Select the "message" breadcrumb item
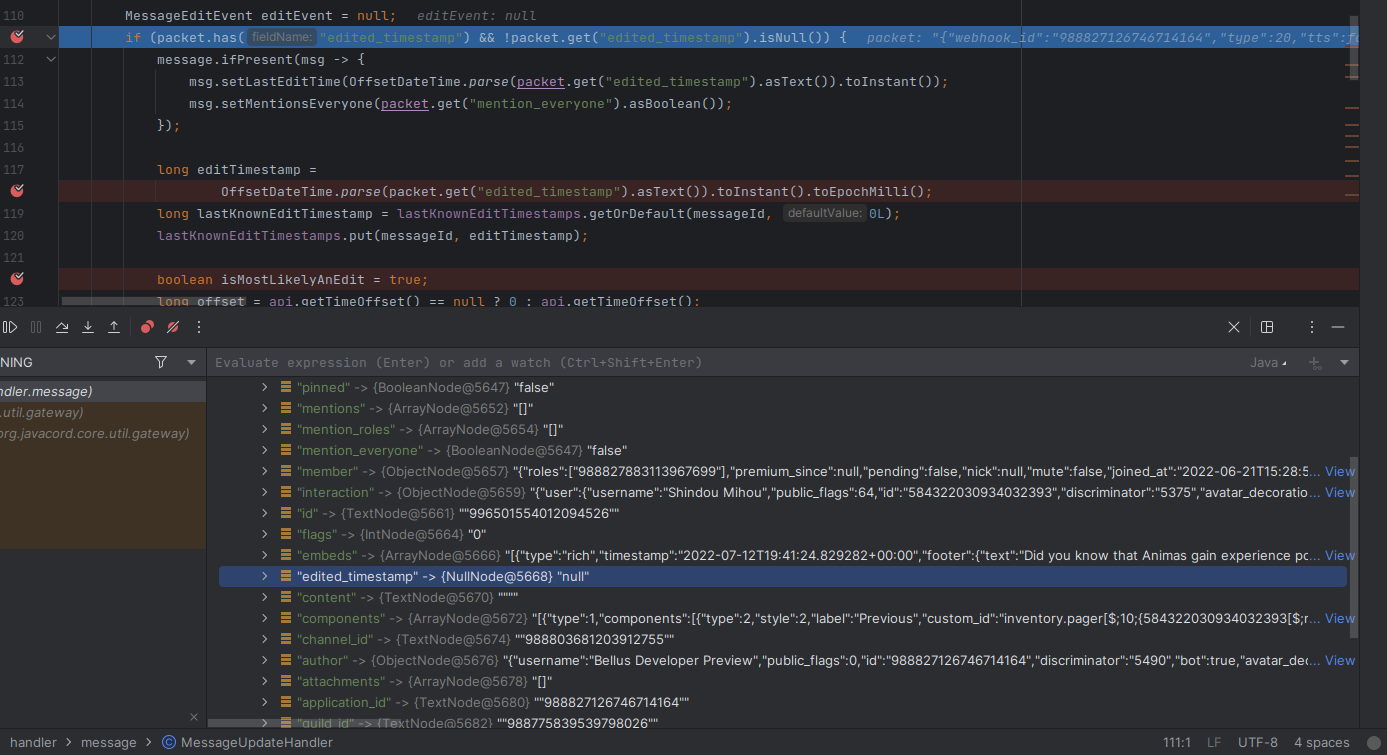 click(109, 742)
